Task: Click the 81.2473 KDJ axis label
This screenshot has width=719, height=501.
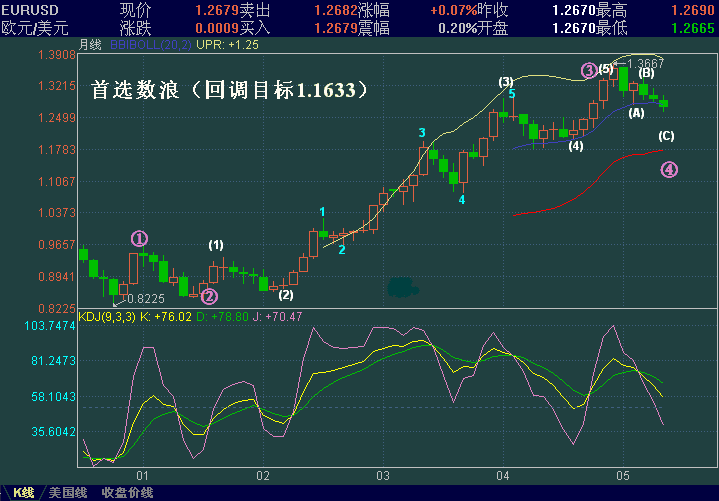Action: coord(53,361)
